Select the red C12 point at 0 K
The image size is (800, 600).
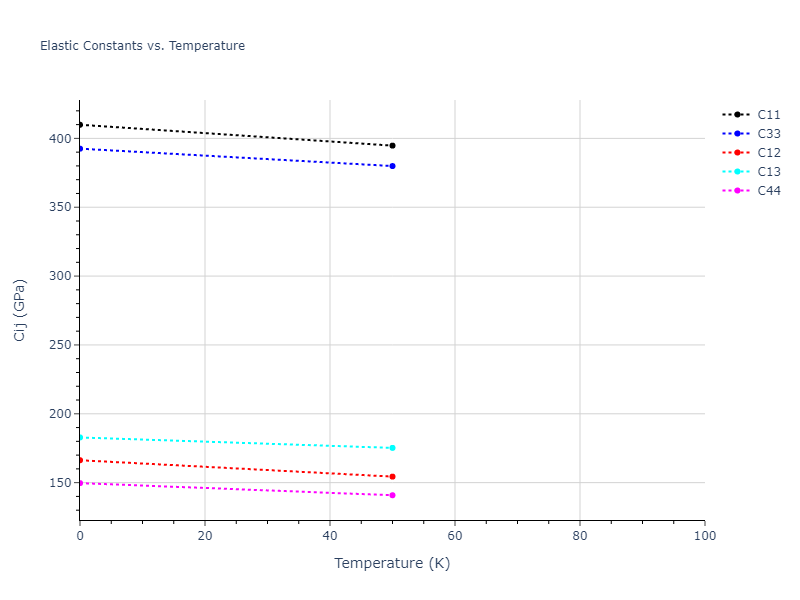[x=80, y=460]
